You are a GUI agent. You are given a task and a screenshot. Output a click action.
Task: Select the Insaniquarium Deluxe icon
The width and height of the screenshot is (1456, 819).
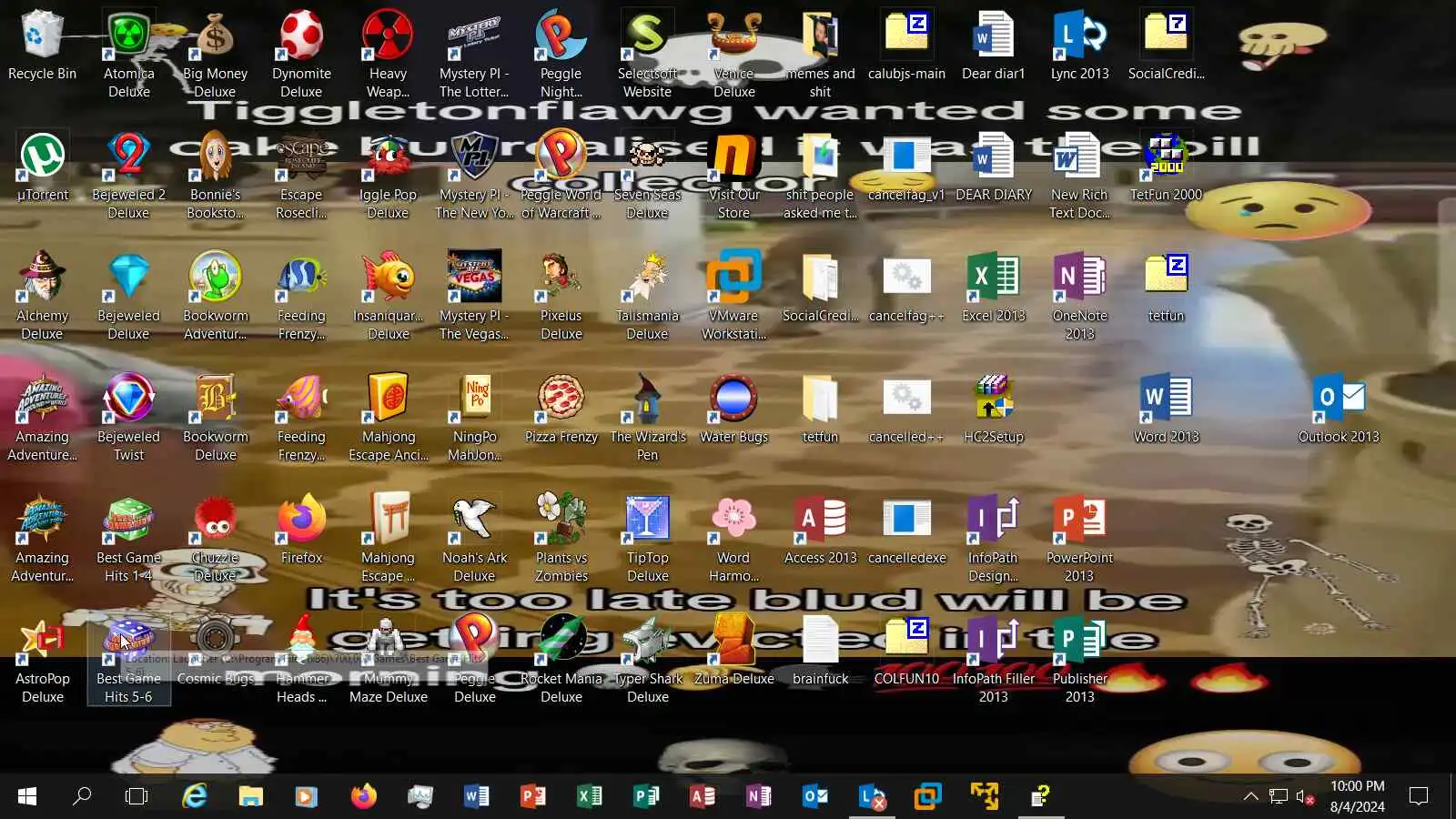tap(388, 297)
